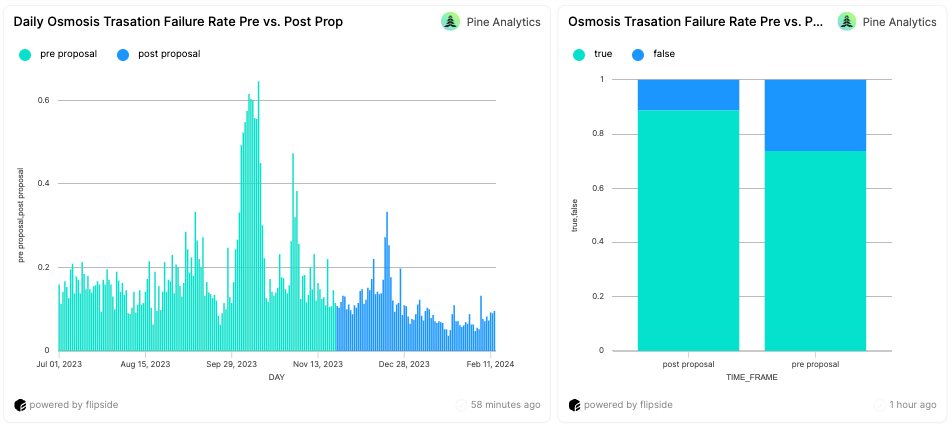Image resolution: width=951 pixels, height=427 pixels.
Task: Click flipside logo under right chart
Action: [x=575, y=405]
